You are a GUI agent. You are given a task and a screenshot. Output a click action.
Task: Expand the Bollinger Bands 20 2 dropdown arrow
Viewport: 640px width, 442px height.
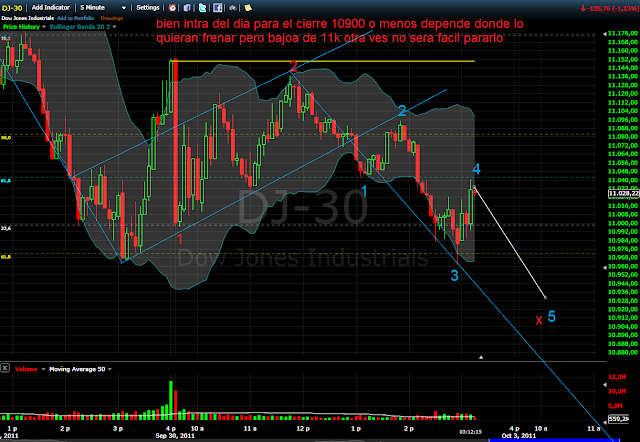[114, 27]
